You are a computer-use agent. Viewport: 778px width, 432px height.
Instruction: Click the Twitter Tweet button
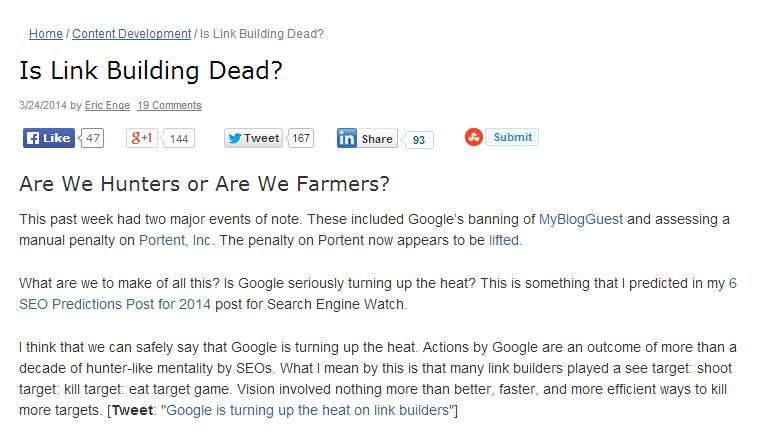pyautogui.click(x=254, y=138)
